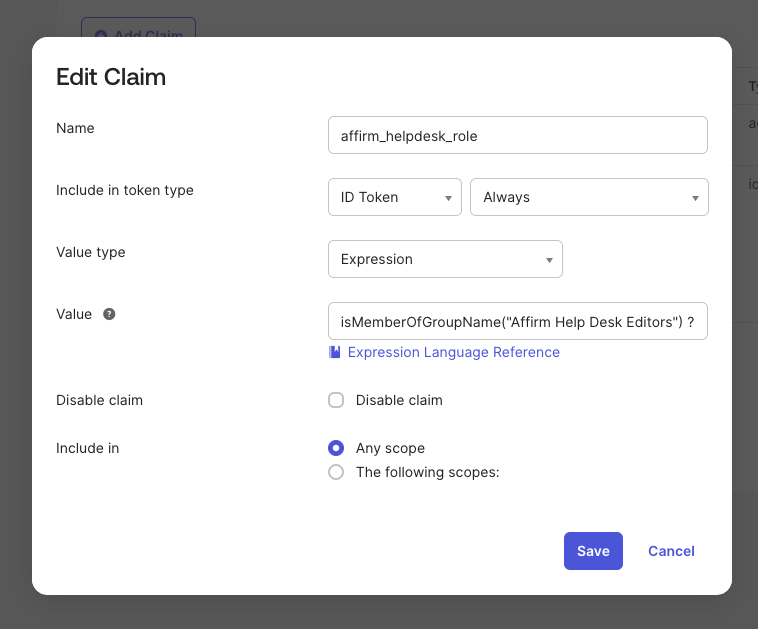Click the Add Claim button behind the dialog
This screenshot has width=758, height=629.
point(138,28)
